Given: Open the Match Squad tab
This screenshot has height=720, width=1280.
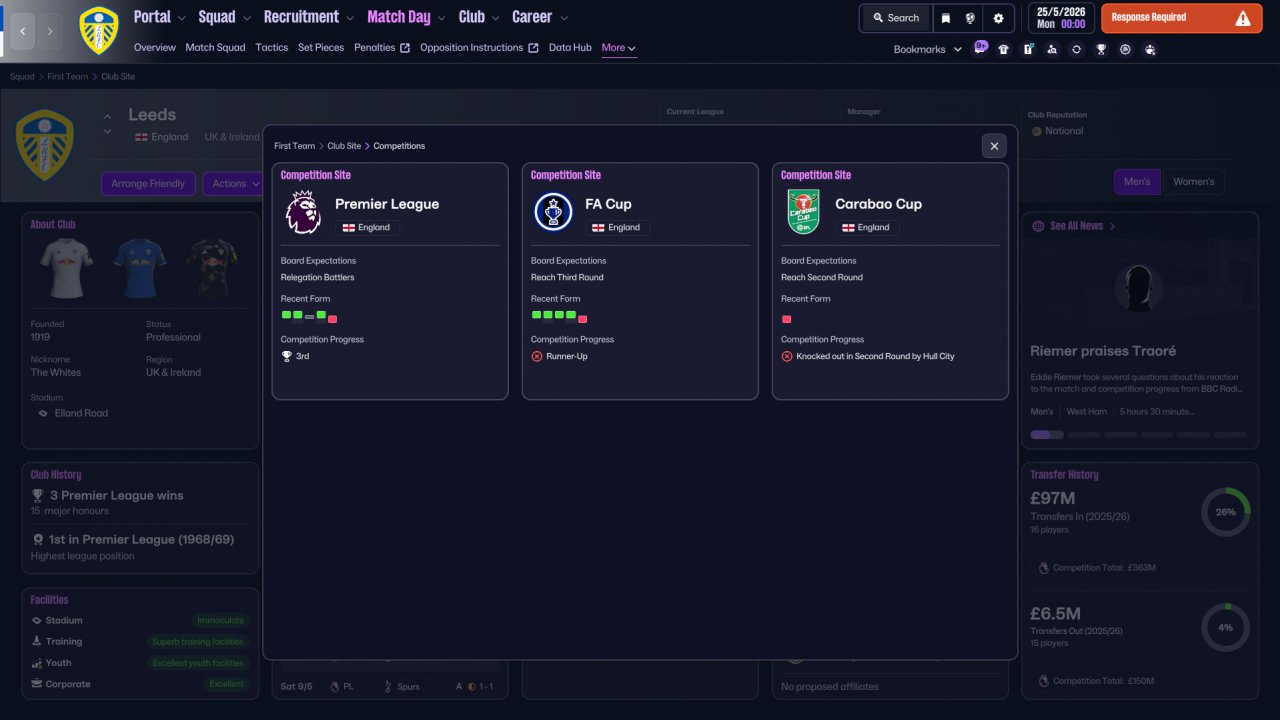Looking at the screenshot, I should pyautogui.click(x=215, y=48).
